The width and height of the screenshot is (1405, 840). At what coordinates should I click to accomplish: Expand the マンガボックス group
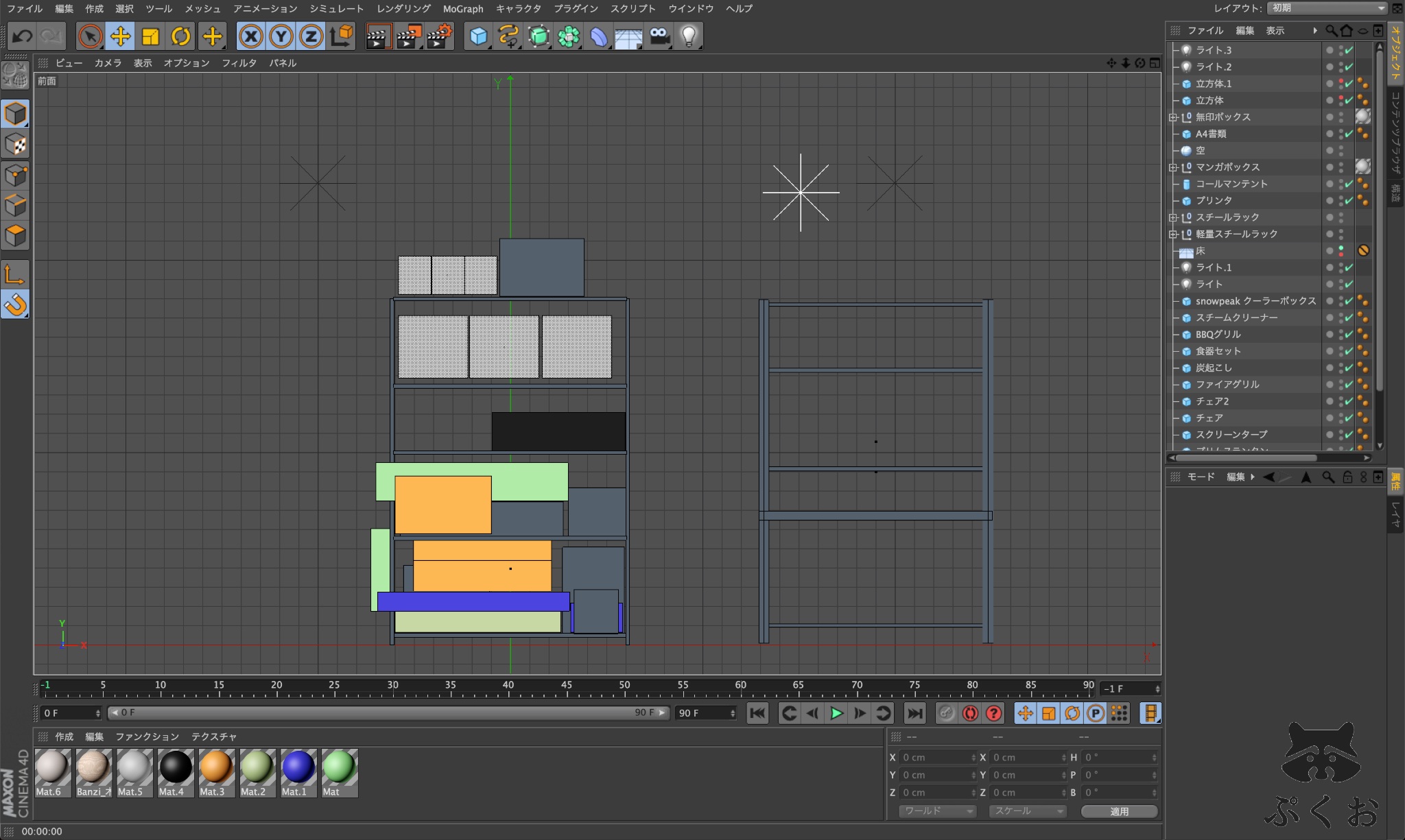1173,167
